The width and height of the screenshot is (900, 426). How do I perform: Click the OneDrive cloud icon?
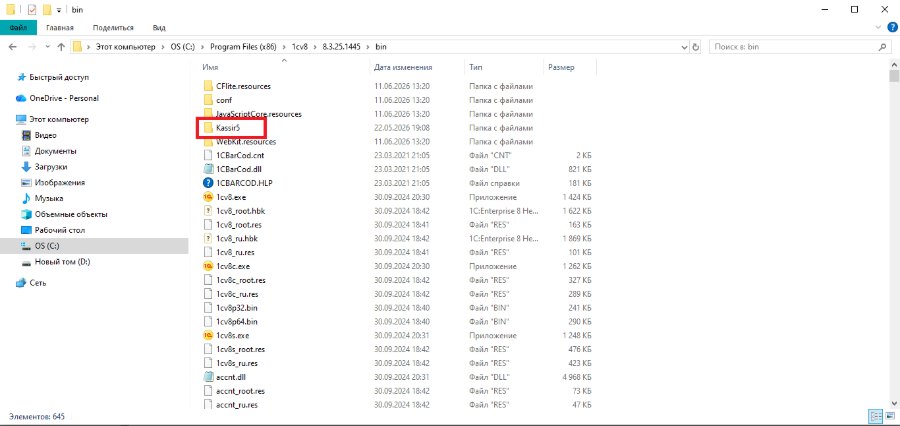click(21, 98)
